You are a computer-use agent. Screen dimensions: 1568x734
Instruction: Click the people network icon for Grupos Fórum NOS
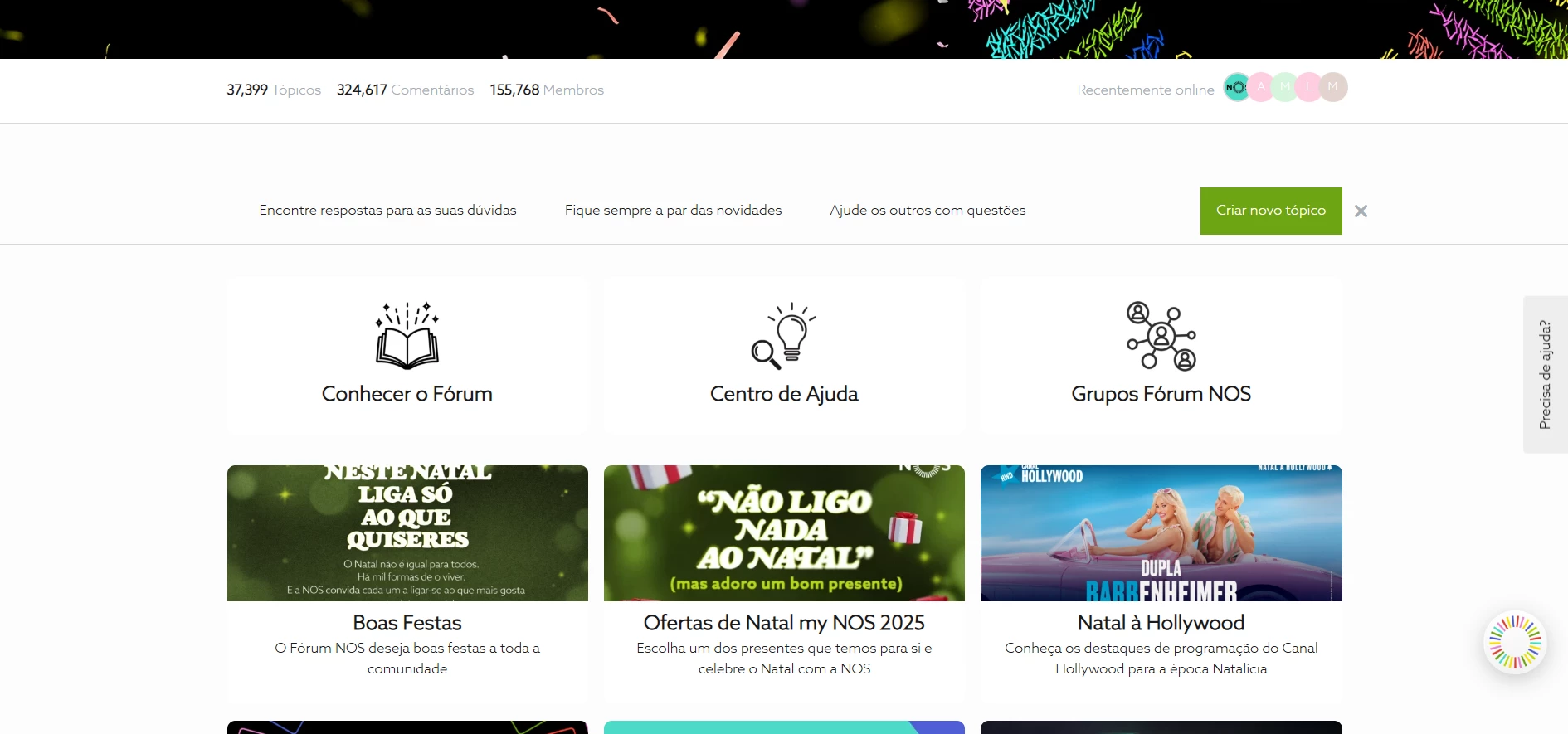(1161, 336)
